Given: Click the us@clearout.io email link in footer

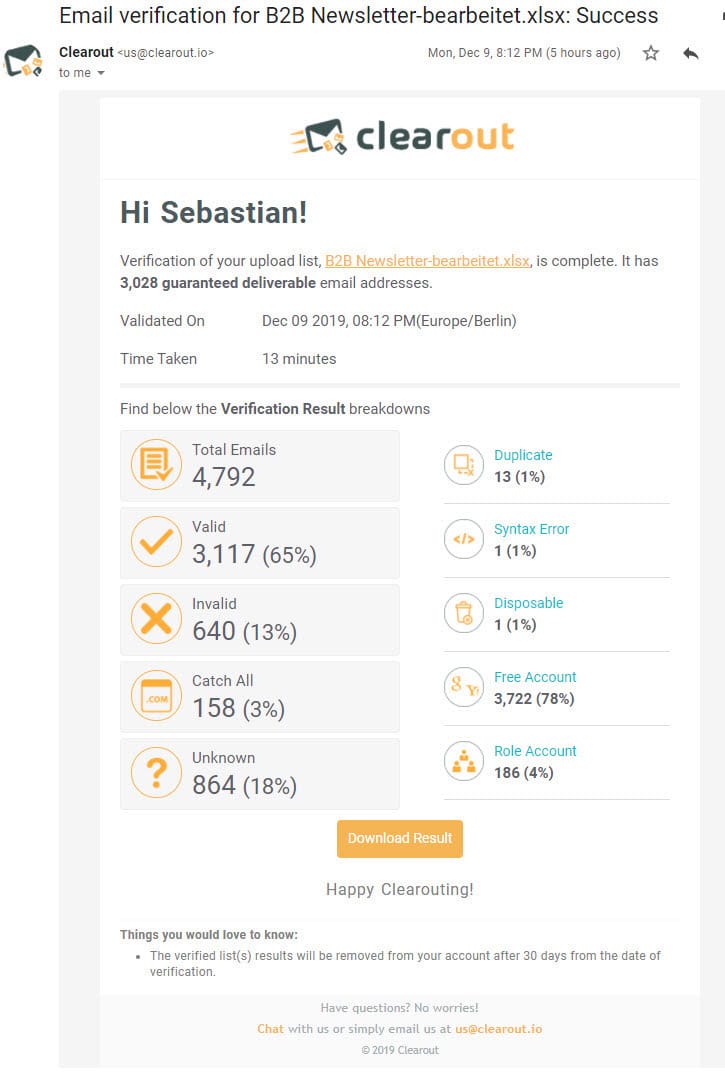Looking at the screenshot, I should click(498, 1028).
